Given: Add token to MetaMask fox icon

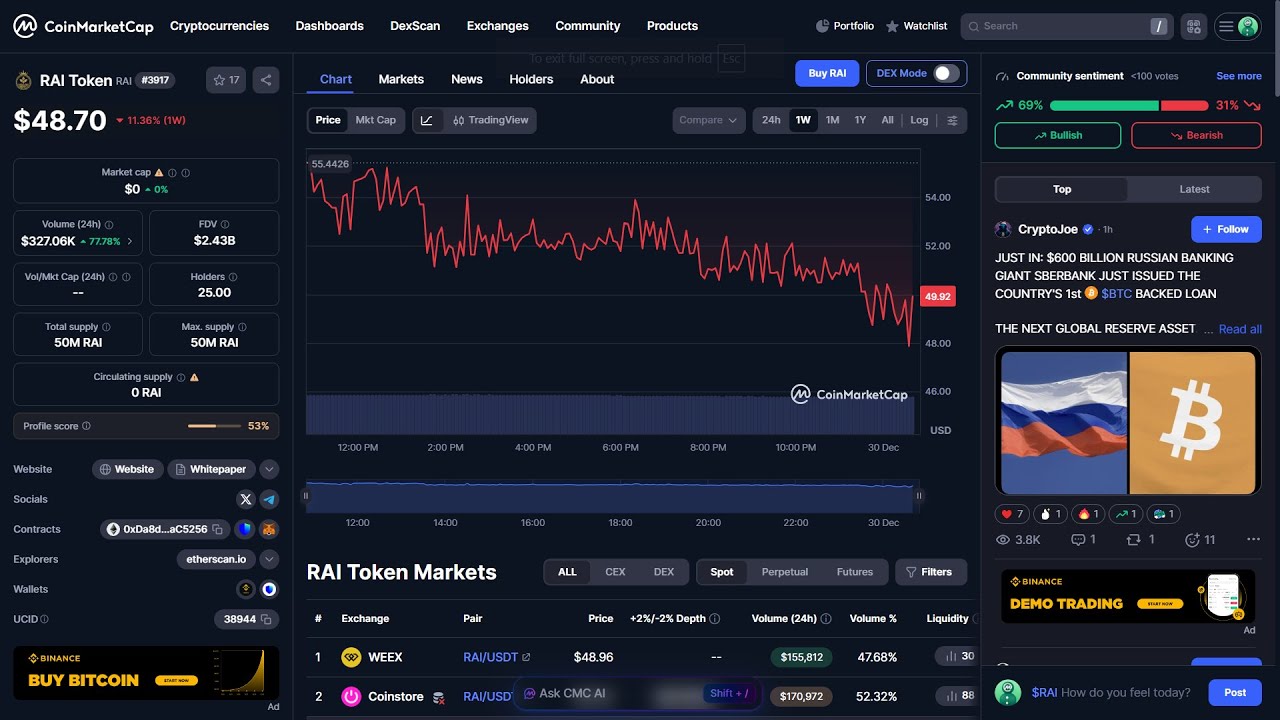Looking at the screenshot, I should pyautogui.click(x=269, y=529).
